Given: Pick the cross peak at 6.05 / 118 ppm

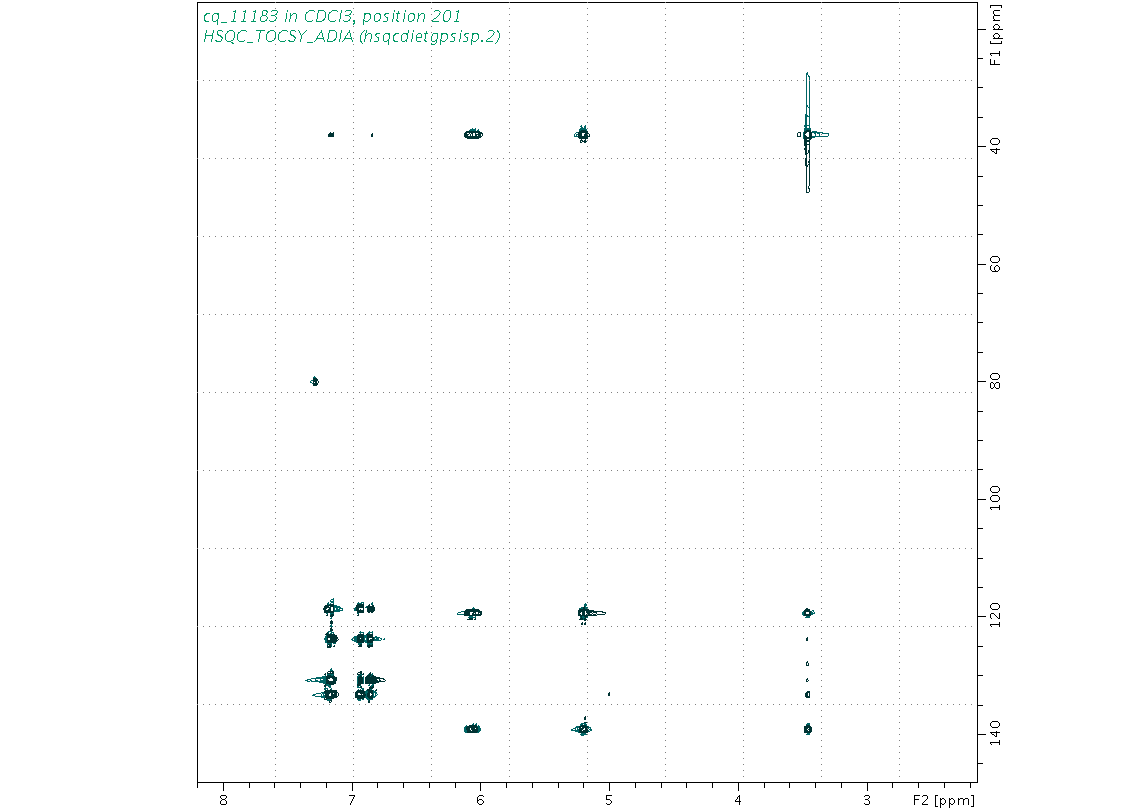Looking at the screenshot, I should [470, 613].
